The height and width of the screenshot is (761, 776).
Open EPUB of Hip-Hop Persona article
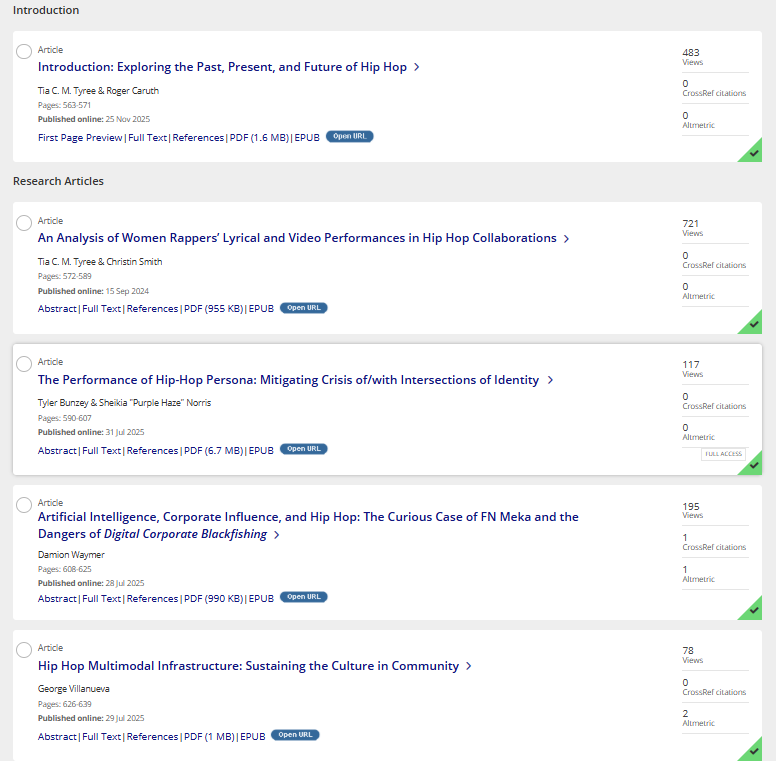tap(261, 451)
